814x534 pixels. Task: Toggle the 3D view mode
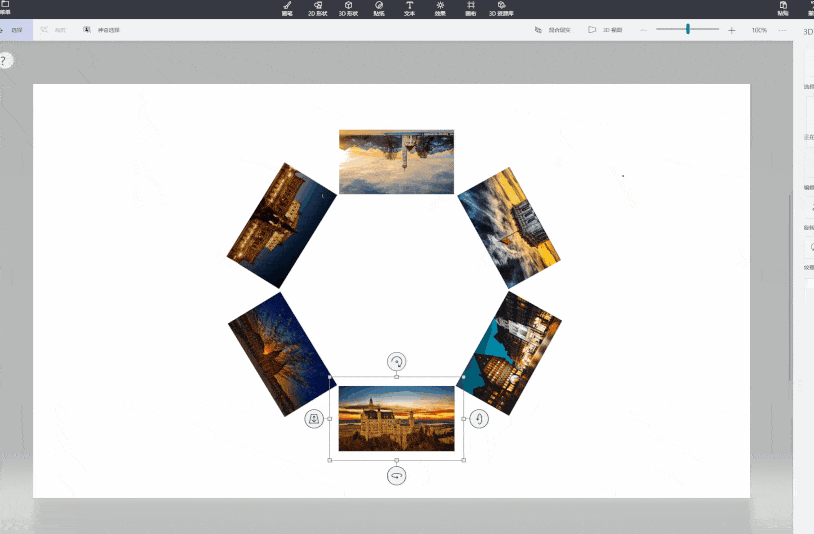(605, 30)
